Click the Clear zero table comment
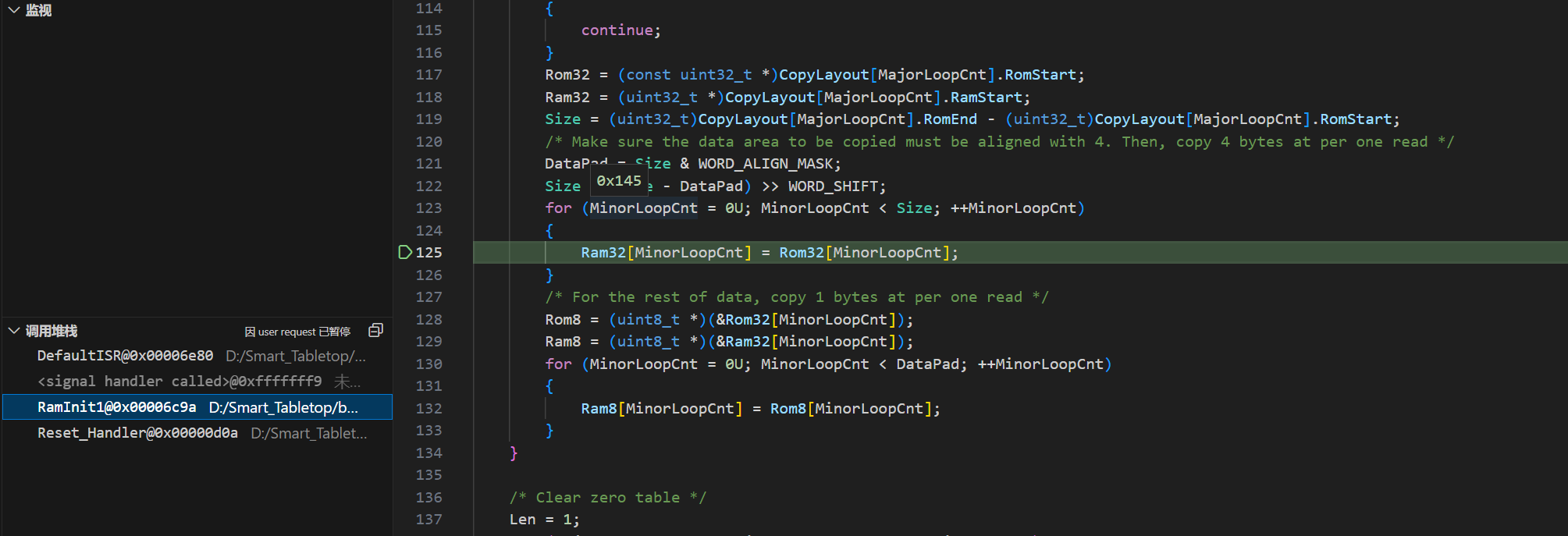This screenshot has width=1568, height=536. [x=608, y=498]
